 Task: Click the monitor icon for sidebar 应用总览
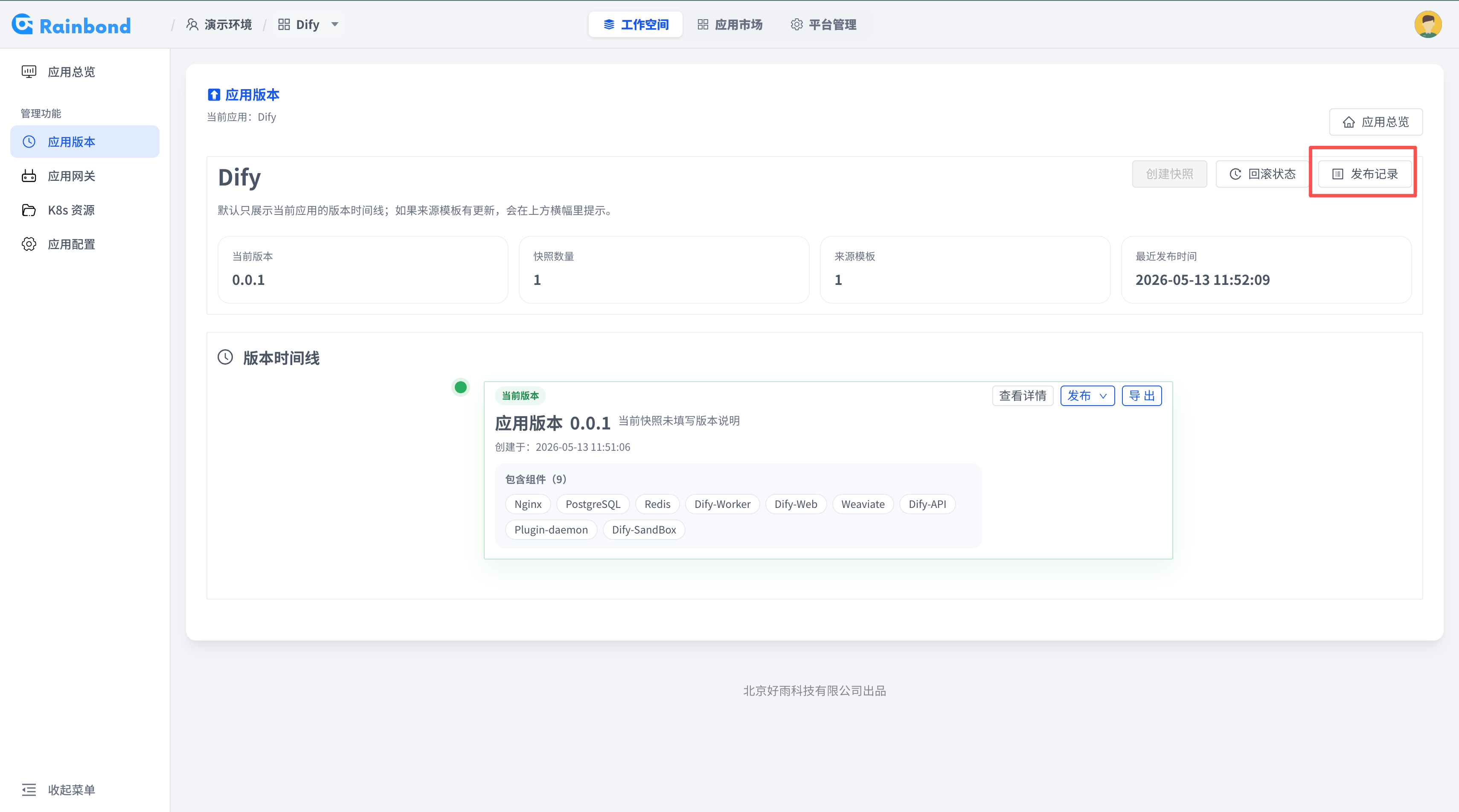point(29,71)
